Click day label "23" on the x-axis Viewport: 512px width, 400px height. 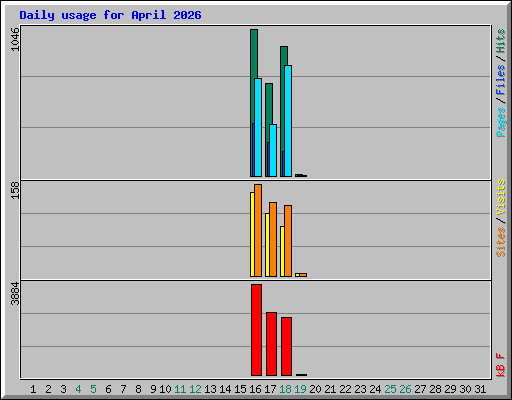click(360, 389)
